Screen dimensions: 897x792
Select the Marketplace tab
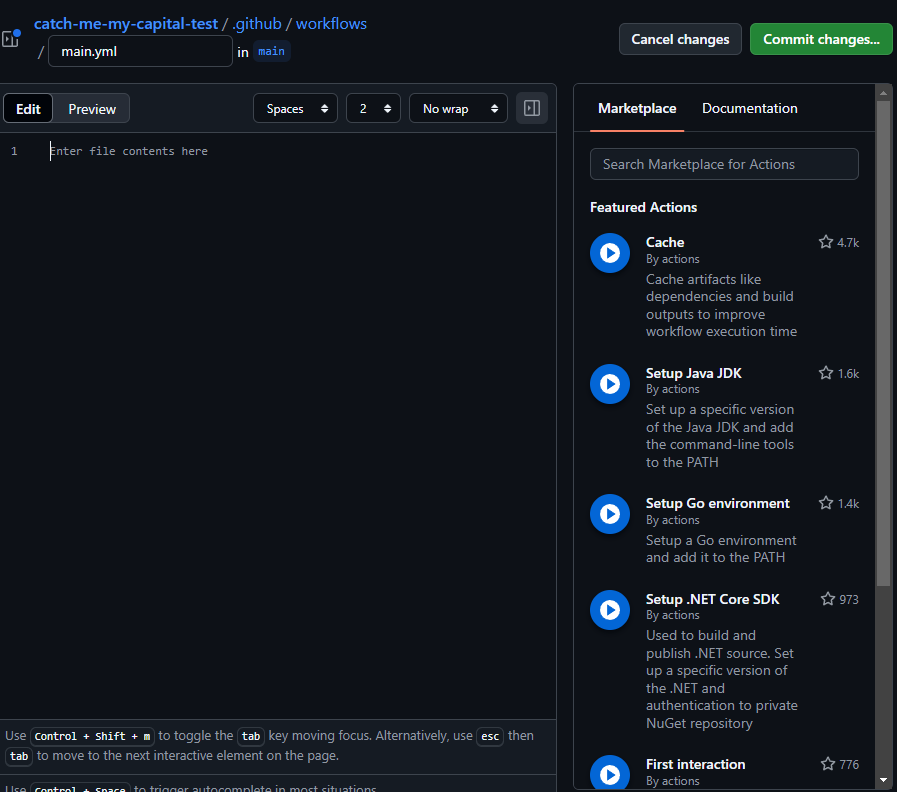637,108
